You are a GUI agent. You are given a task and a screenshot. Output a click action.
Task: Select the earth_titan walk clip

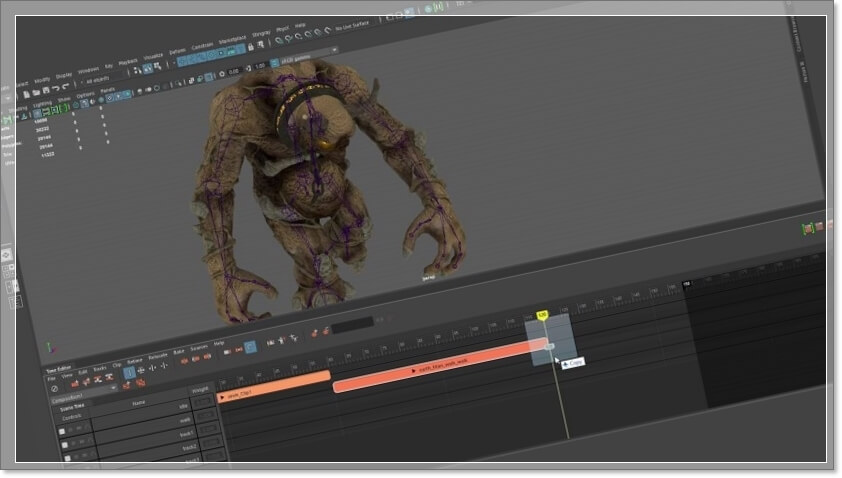pos(440,365)
